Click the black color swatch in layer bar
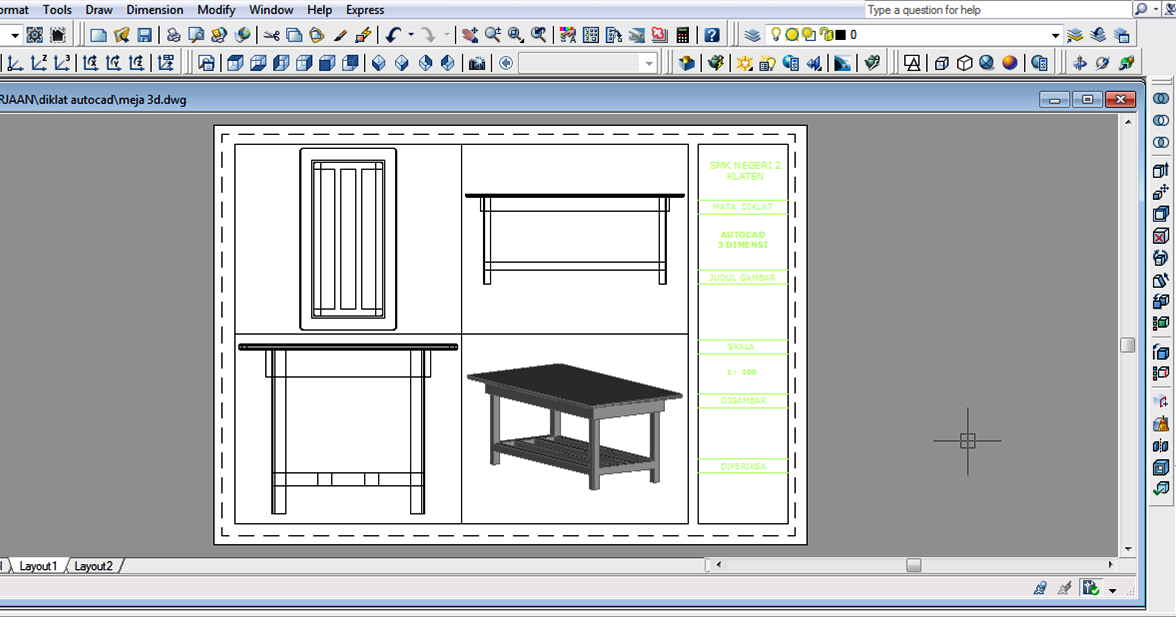Screen dimensions: 1176x617 coord(839,35)
